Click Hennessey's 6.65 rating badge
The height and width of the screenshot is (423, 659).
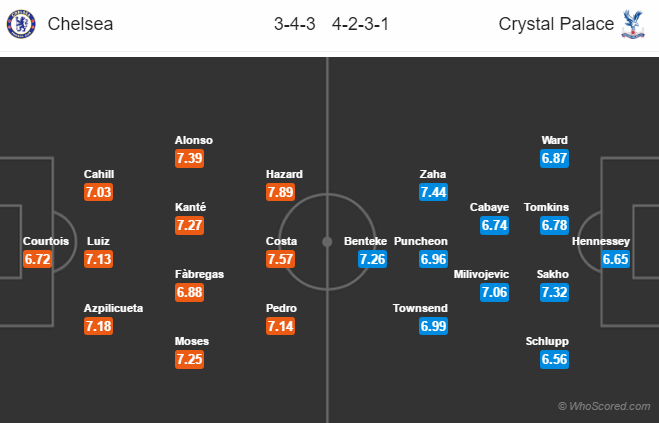tap(616, 259)
